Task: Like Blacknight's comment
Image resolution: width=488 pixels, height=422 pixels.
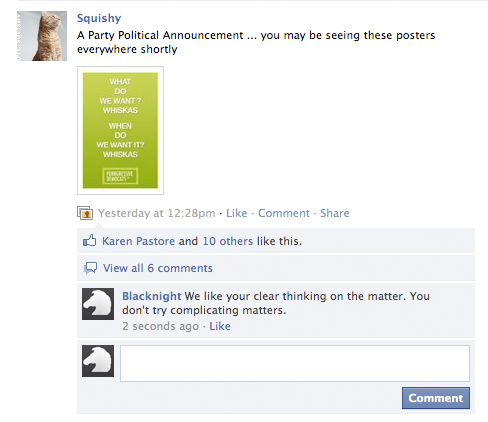Action: (220, 326)
